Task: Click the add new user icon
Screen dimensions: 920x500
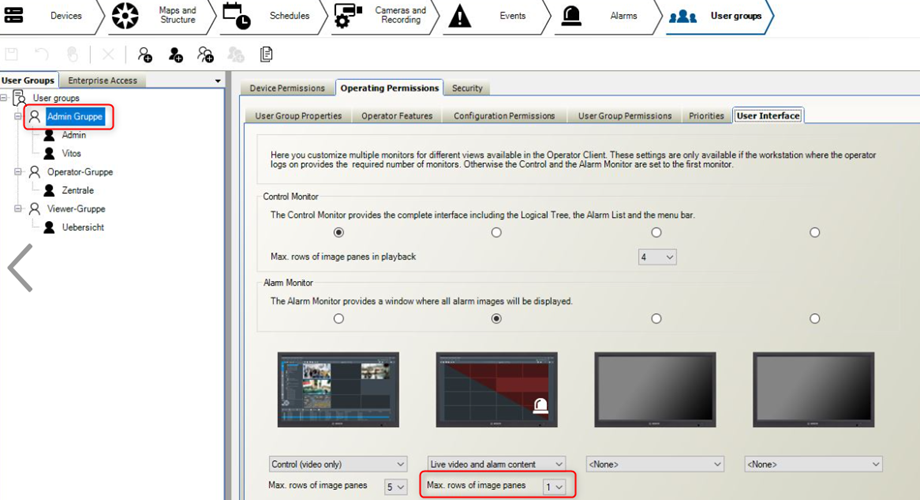Action: [x=176, y=54]
